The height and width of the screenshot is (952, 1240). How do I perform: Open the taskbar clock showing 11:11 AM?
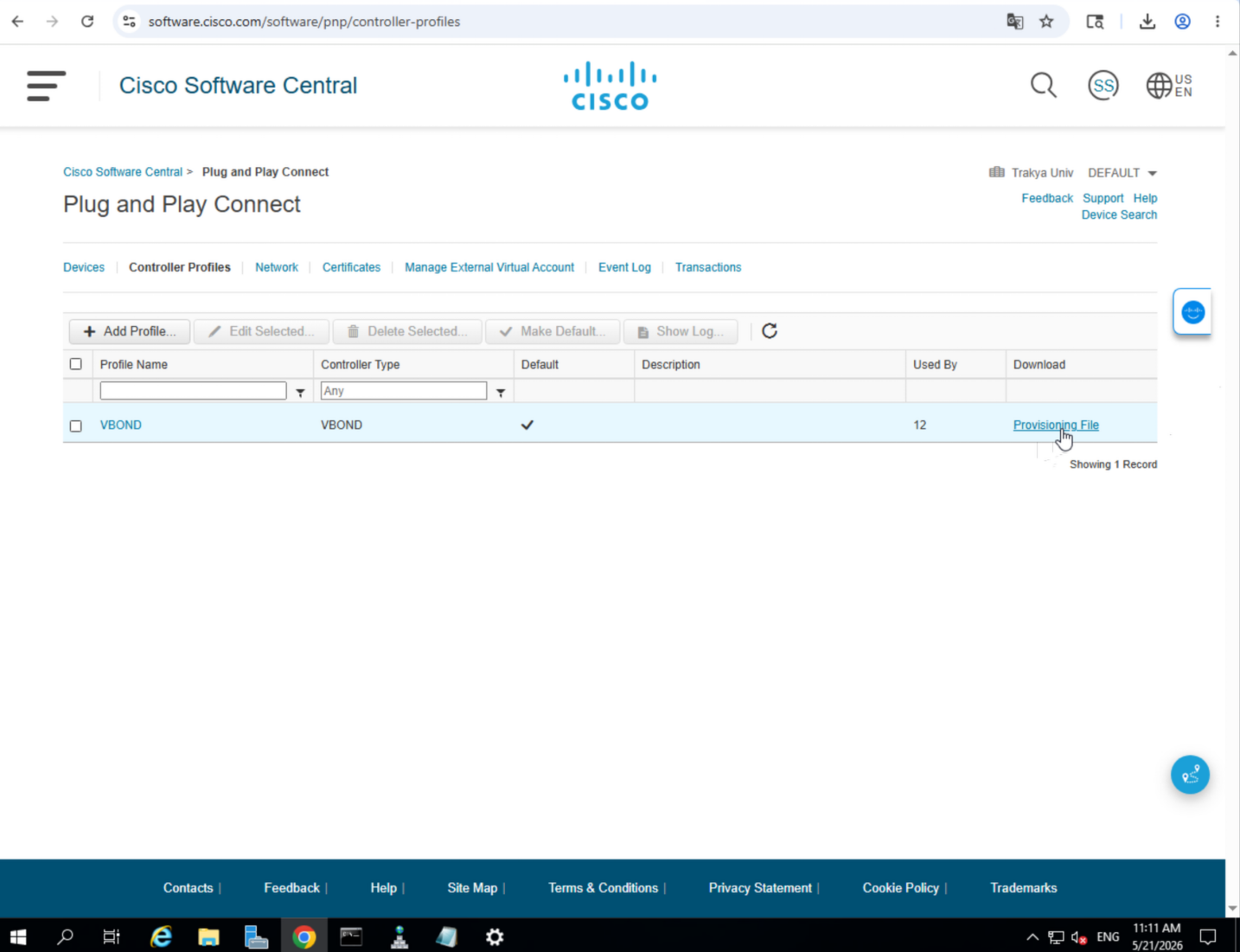1157,936
